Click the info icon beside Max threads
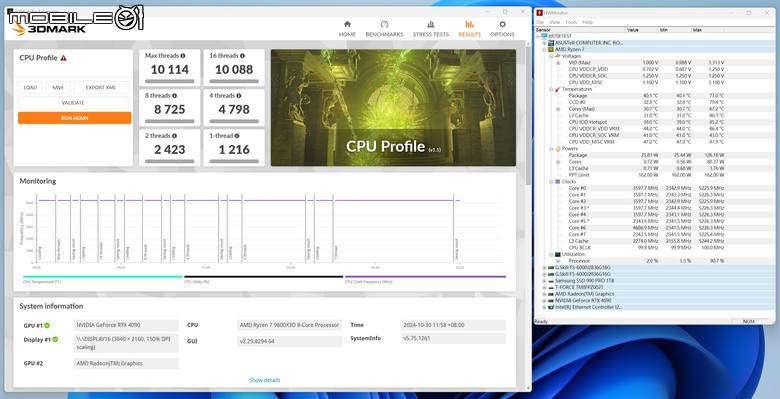Screen dimensions: 780x399 coord(183,56)
